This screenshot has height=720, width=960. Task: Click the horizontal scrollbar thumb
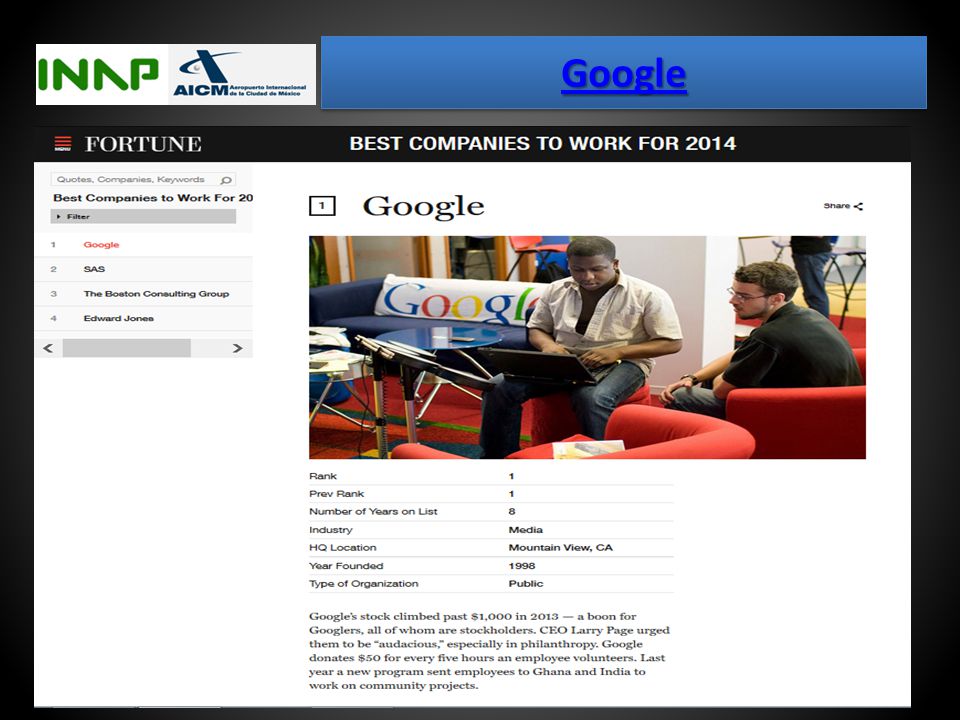(x=127, y=348)
